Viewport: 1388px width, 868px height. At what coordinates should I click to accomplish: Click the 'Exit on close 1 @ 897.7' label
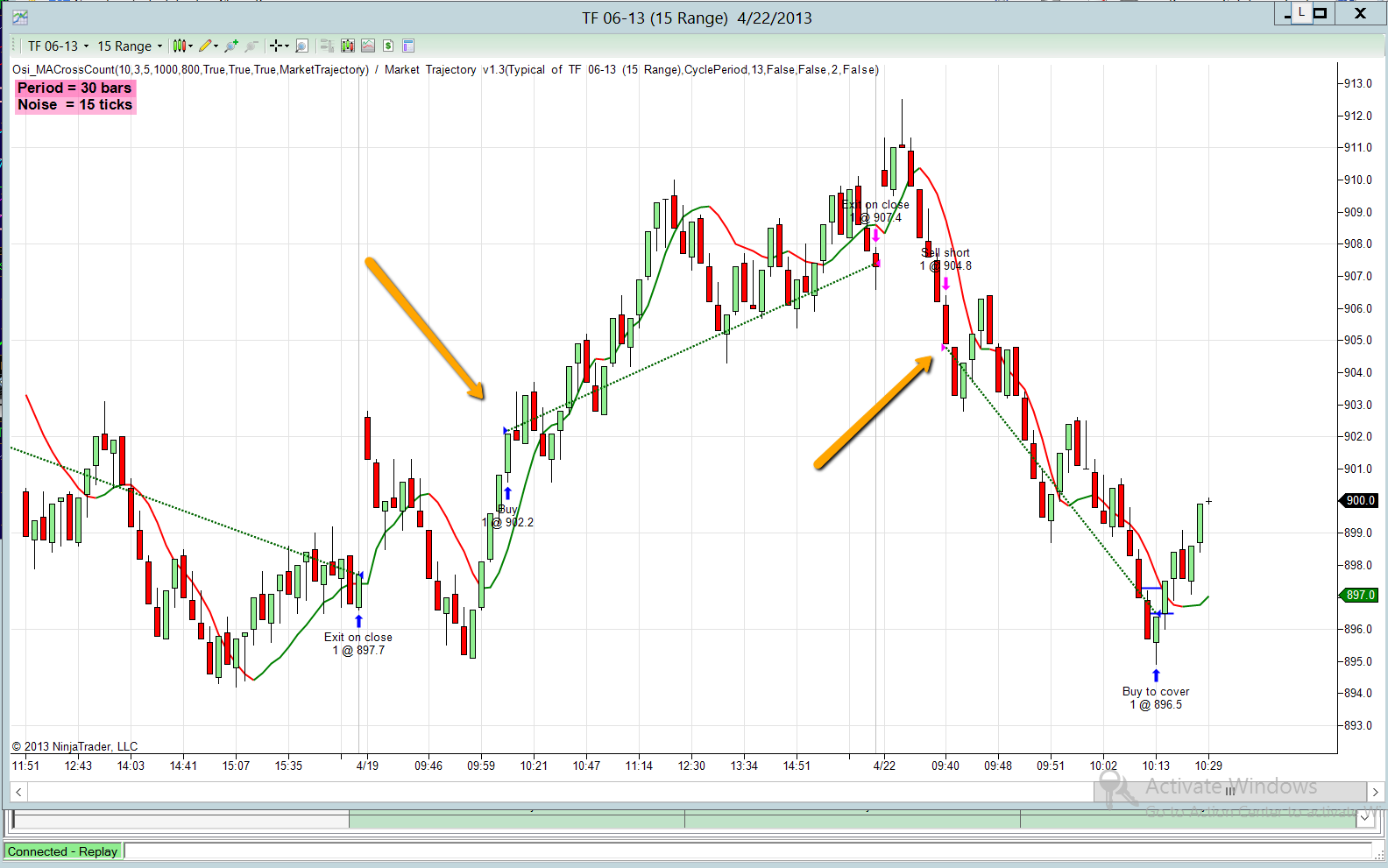click(358, 644)
